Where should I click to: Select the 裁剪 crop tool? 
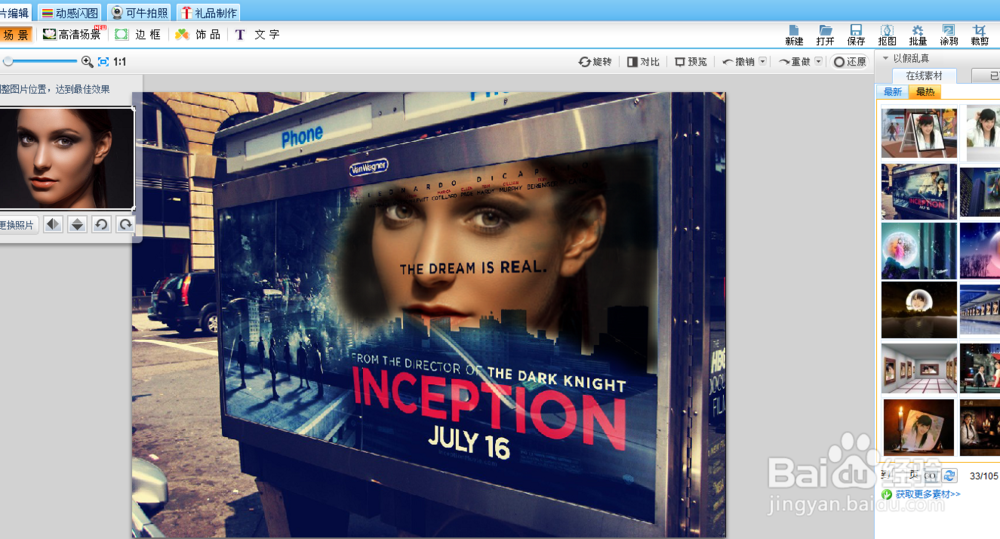pos(980,35)
